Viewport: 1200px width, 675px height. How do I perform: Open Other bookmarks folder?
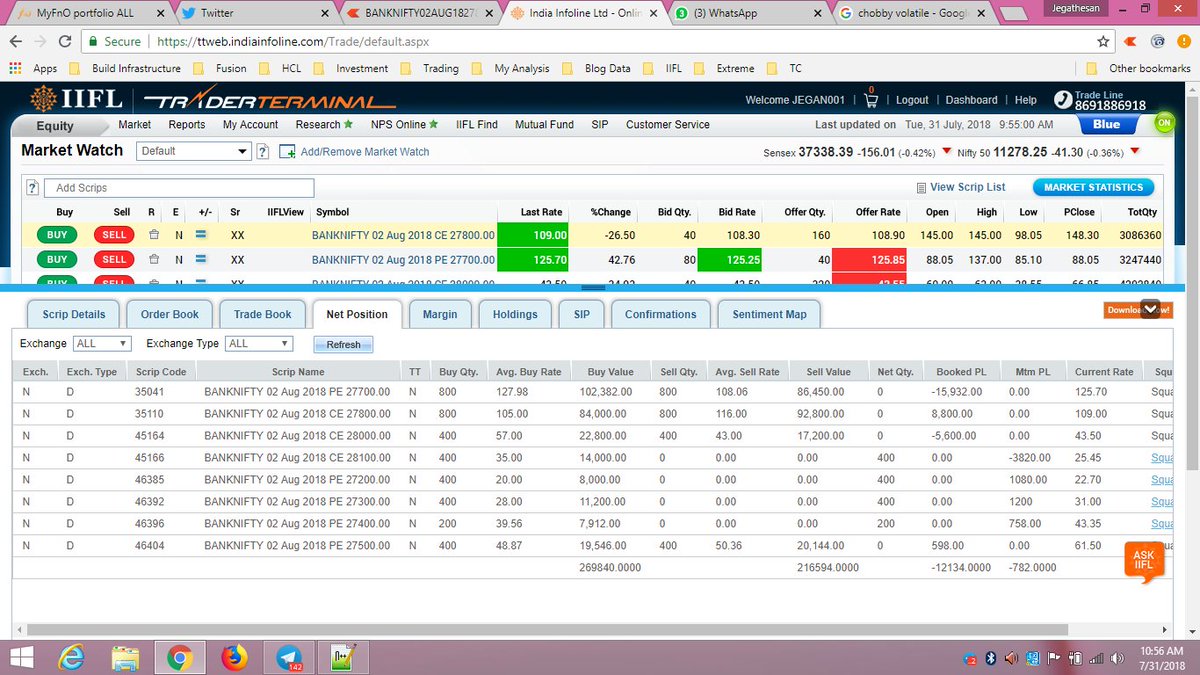click(1138, 69)
